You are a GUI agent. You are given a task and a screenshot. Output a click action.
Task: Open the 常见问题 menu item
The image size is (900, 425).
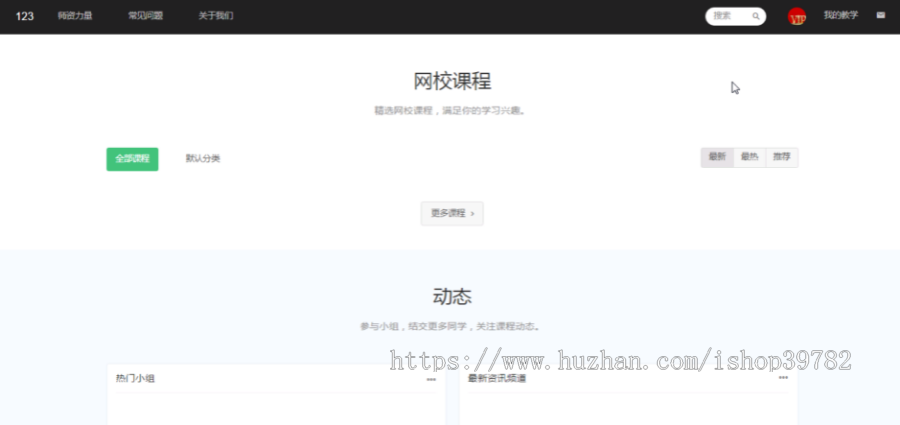click(x=146, y=16)
